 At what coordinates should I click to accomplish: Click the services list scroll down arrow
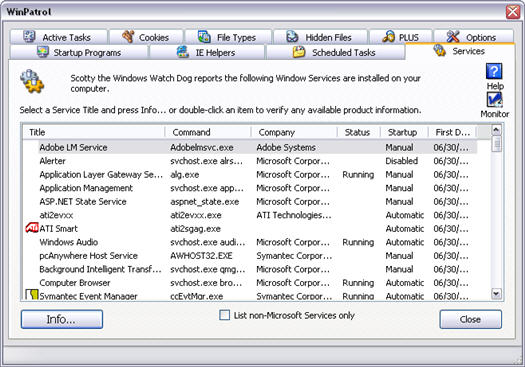pos(496,294)
